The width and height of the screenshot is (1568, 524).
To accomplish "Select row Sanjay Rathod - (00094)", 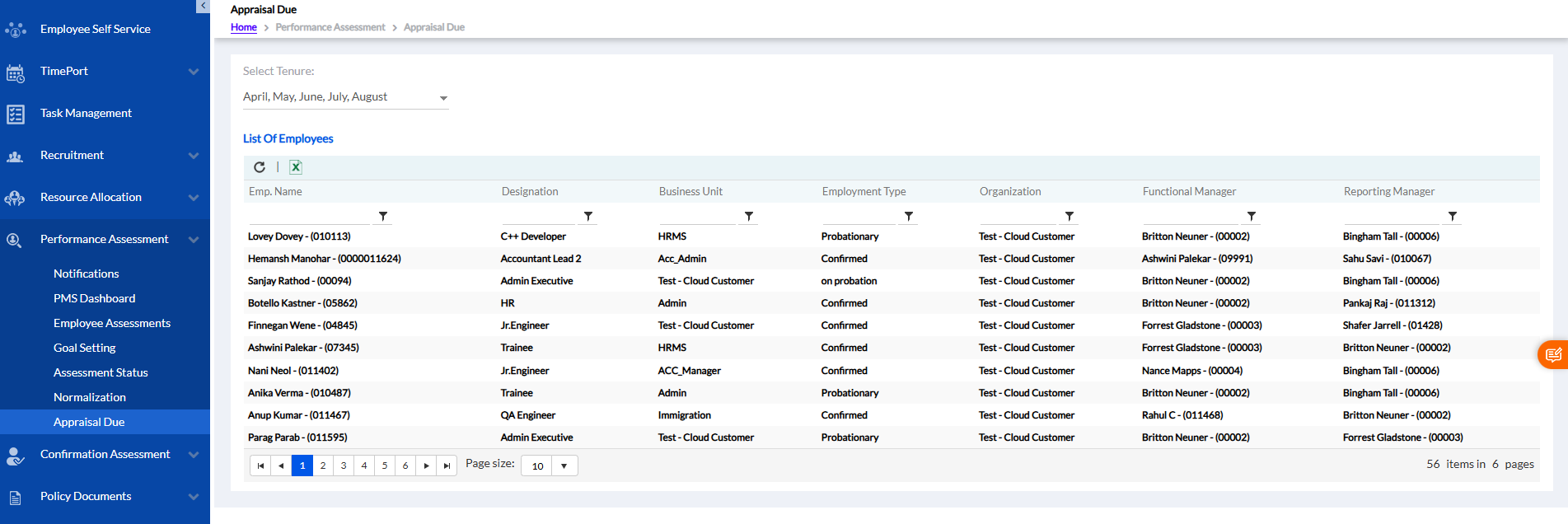I will 893,281.
